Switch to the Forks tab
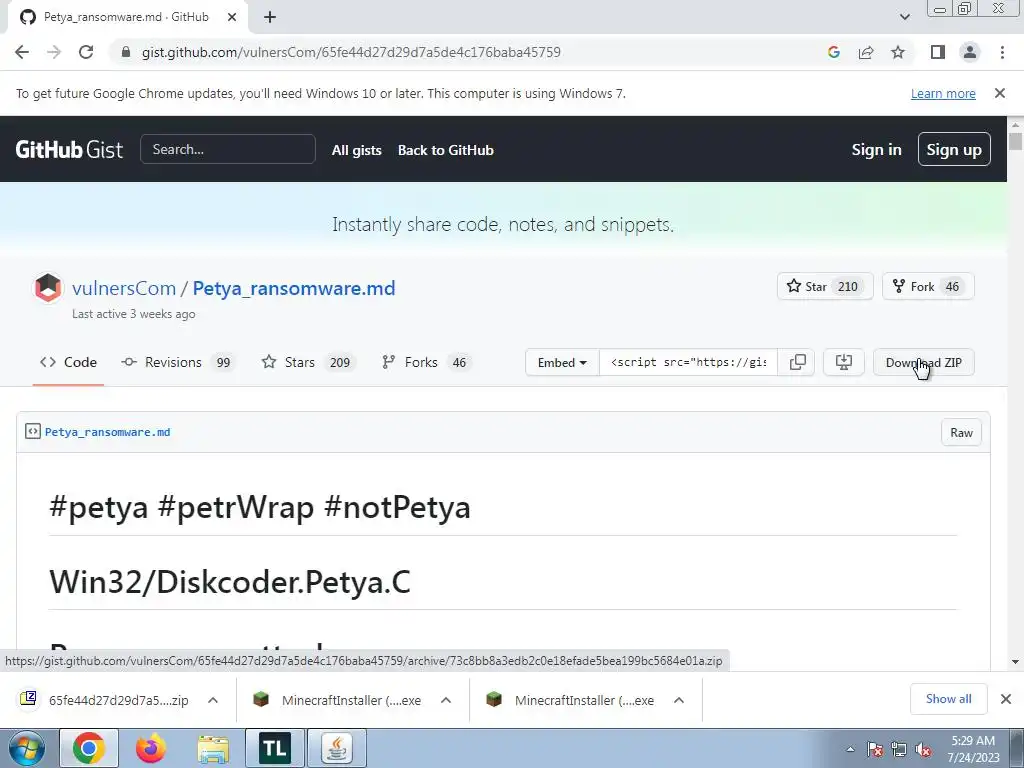 [425, 362]
